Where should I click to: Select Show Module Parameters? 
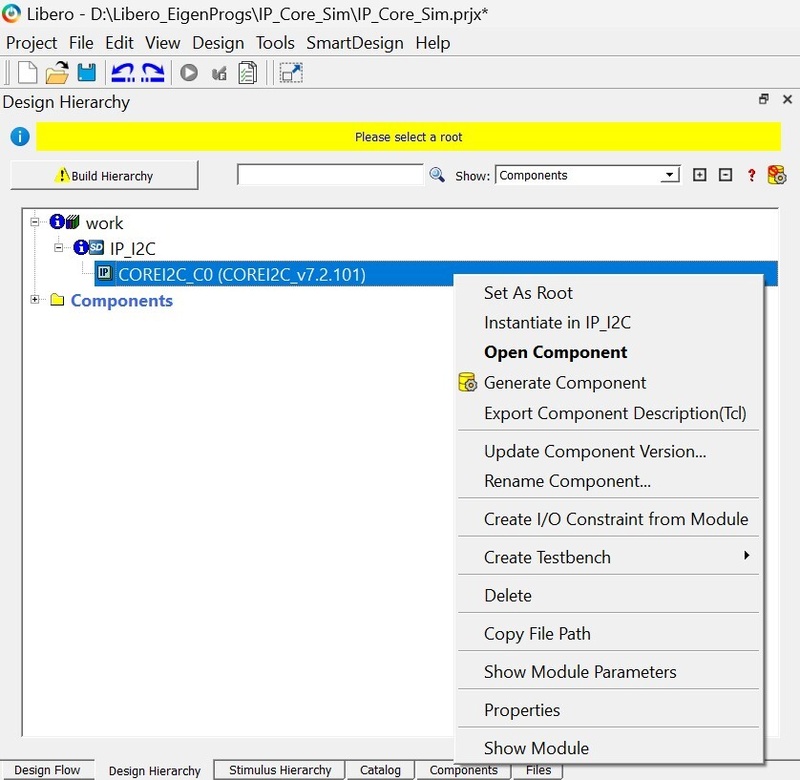coord(608,672)
